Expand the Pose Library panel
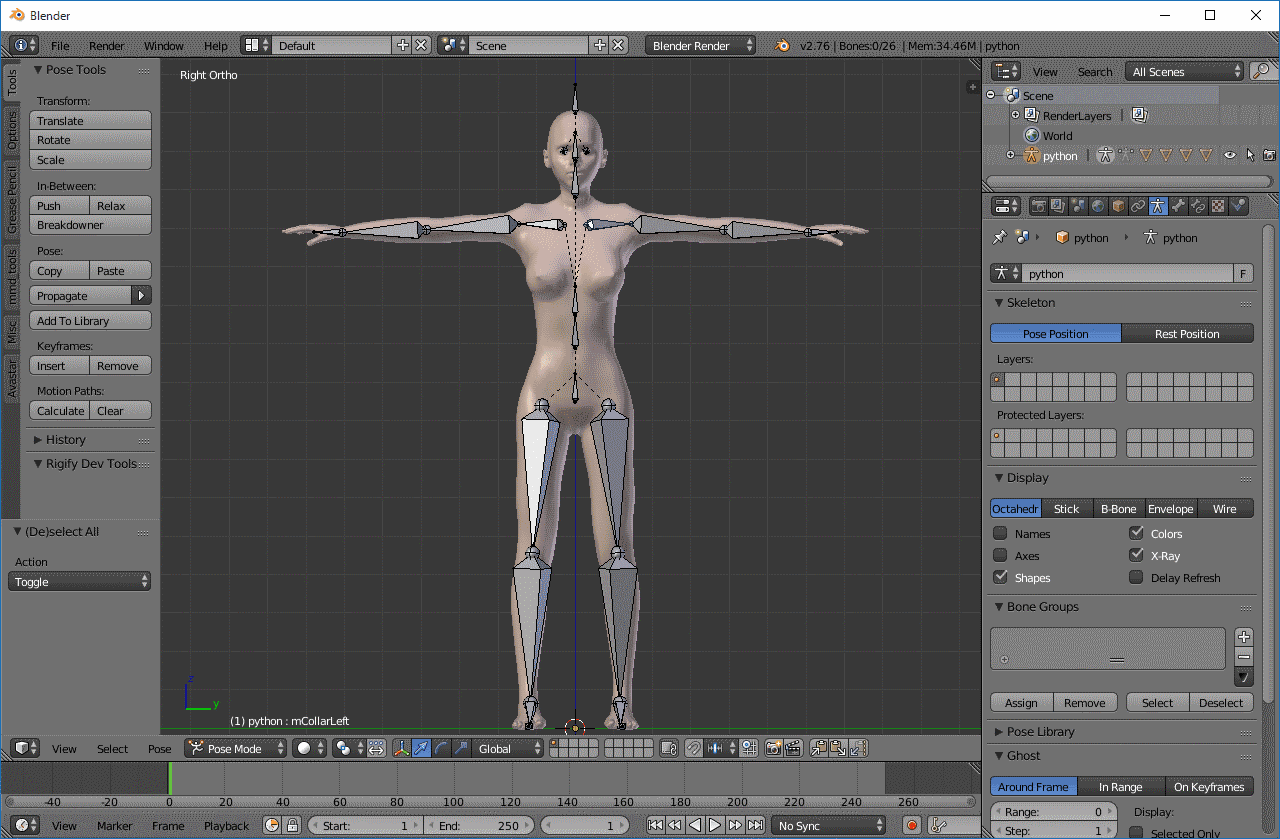1280x839 pixels. pos(1040,731)
